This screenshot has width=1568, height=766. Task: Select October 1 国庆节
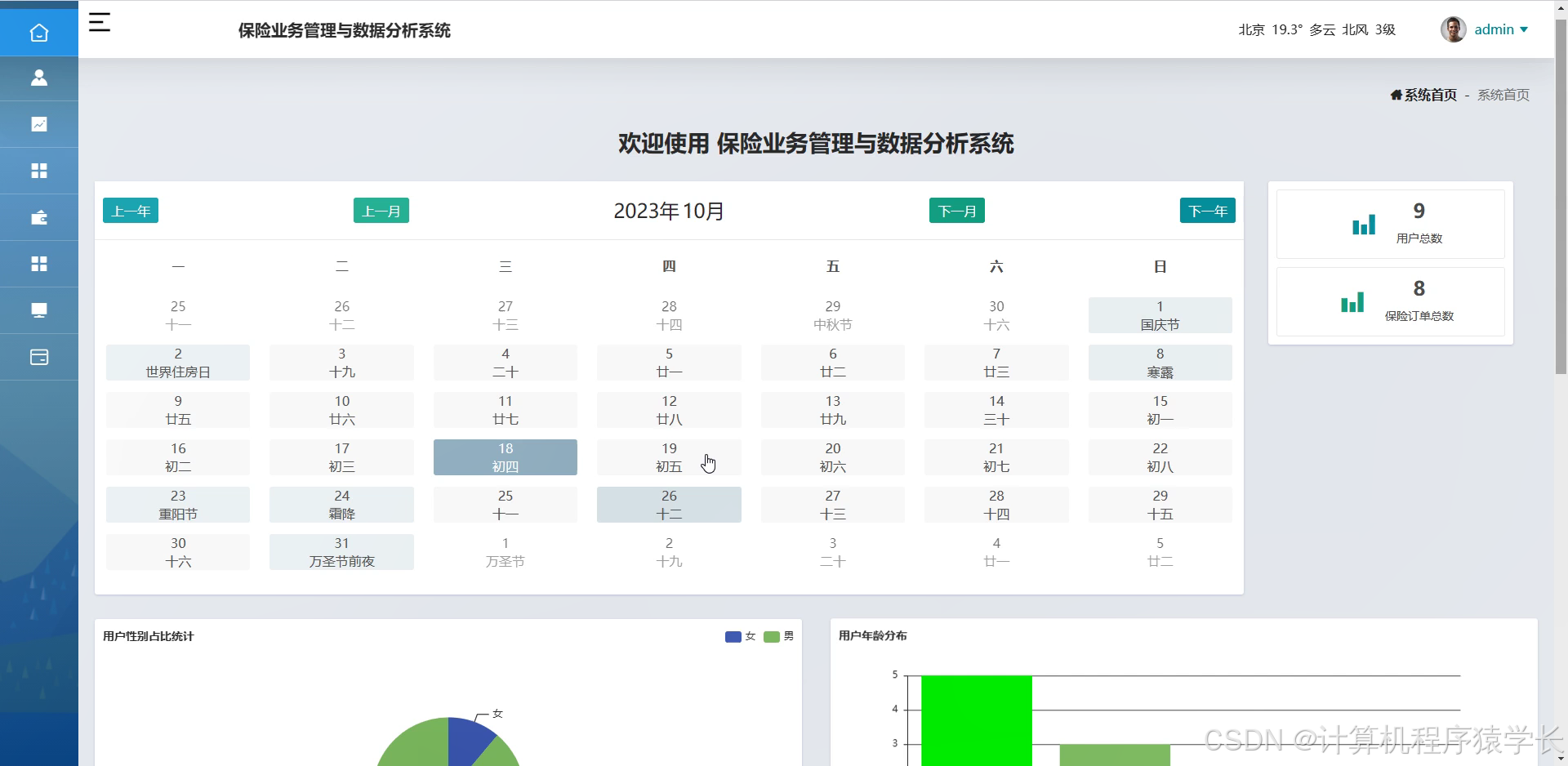pos(1160,315)
